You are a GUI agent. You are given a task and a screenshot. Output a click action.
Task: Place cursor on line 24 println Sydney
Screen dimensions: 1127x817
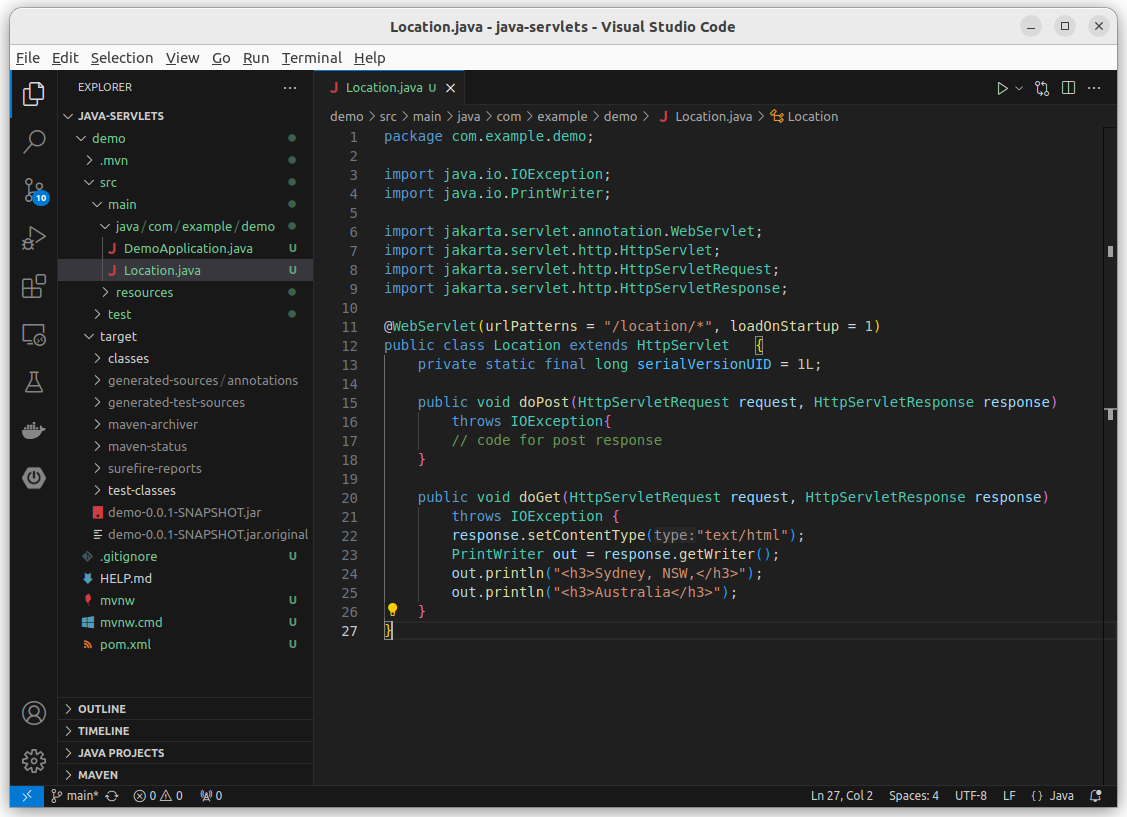coord(607,573)
